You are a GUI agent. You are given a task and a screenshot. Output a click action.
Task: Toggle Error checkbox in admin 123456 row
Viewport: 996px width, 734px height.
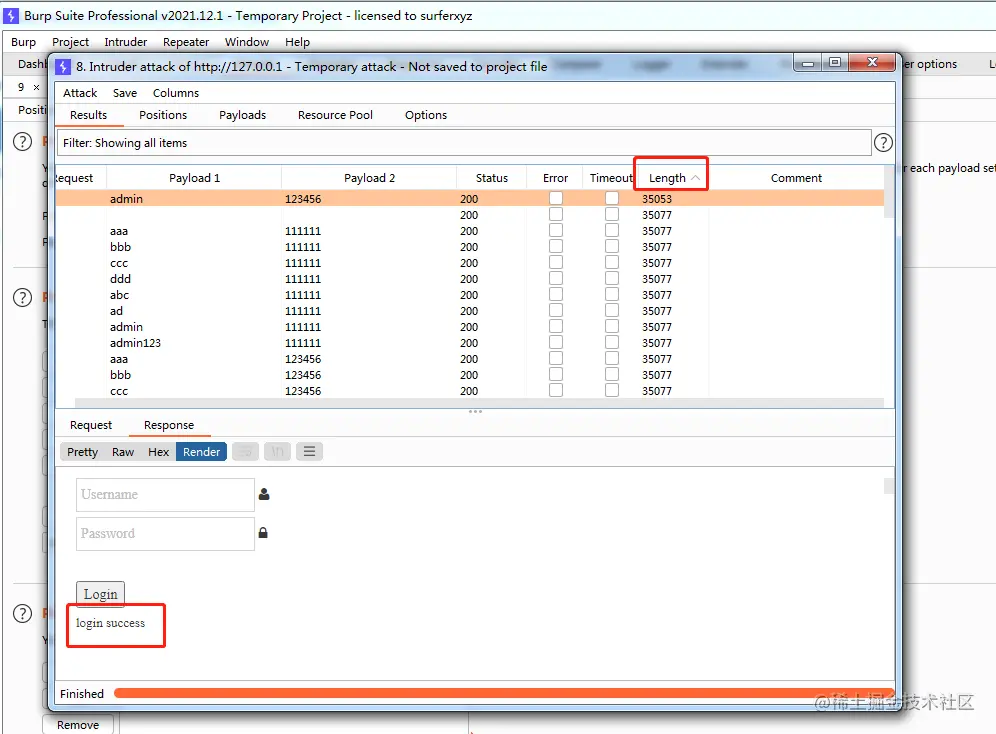[556, 198]
